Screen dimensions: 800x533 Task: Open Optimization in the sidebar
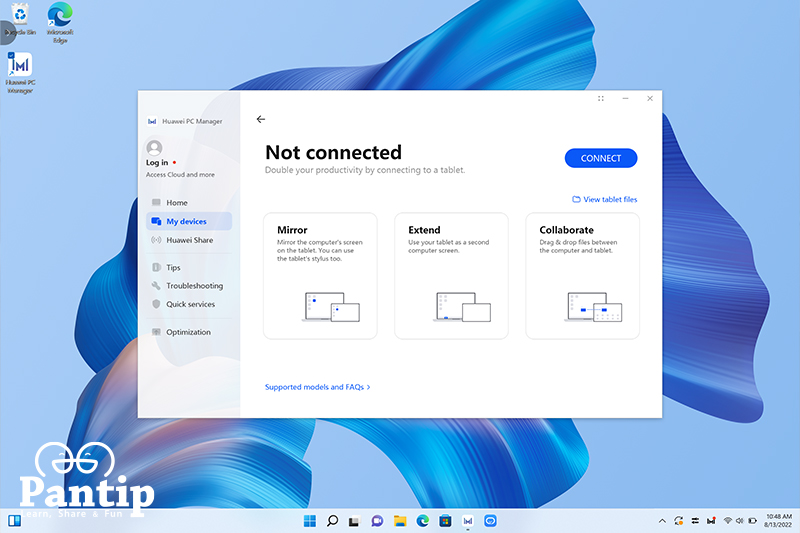[189, 332]
